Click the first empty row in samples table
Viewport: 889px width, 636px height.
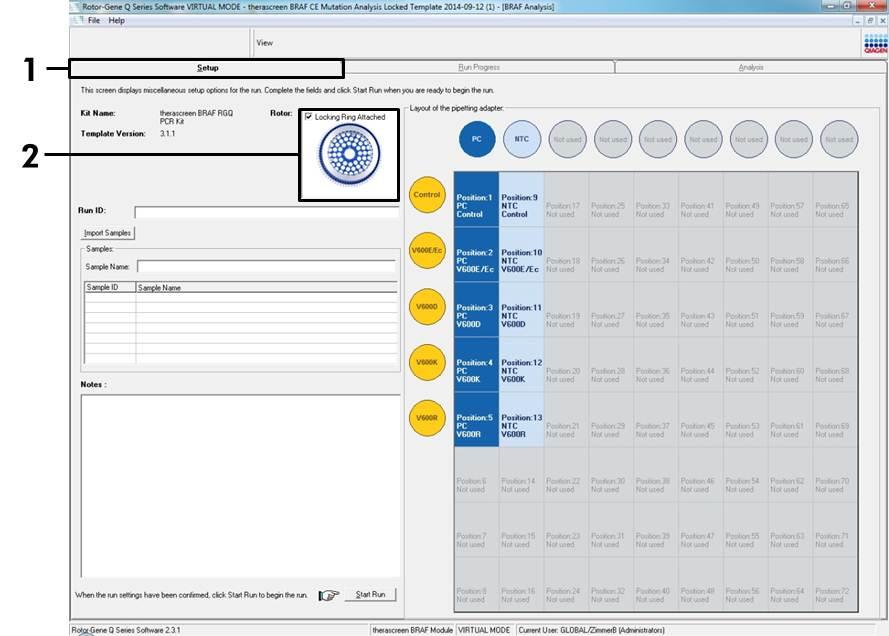[241, 298]
